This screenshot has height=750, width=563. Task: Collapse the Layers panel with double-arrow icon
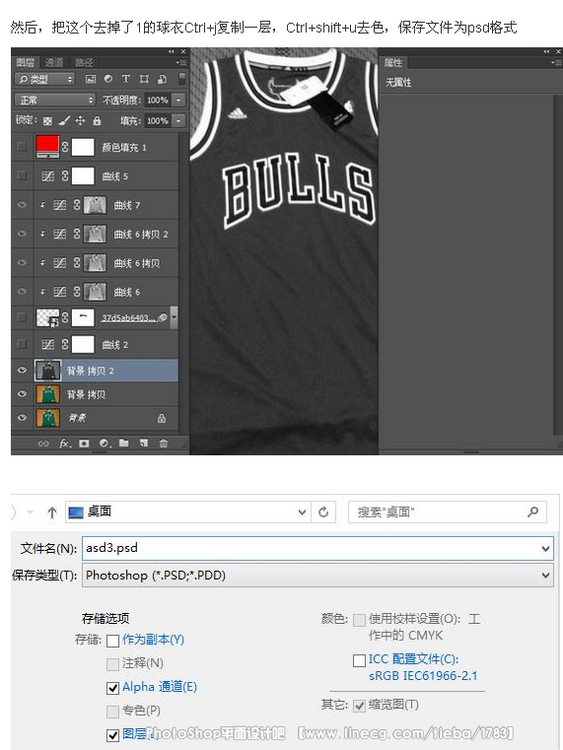coord(171,52)
